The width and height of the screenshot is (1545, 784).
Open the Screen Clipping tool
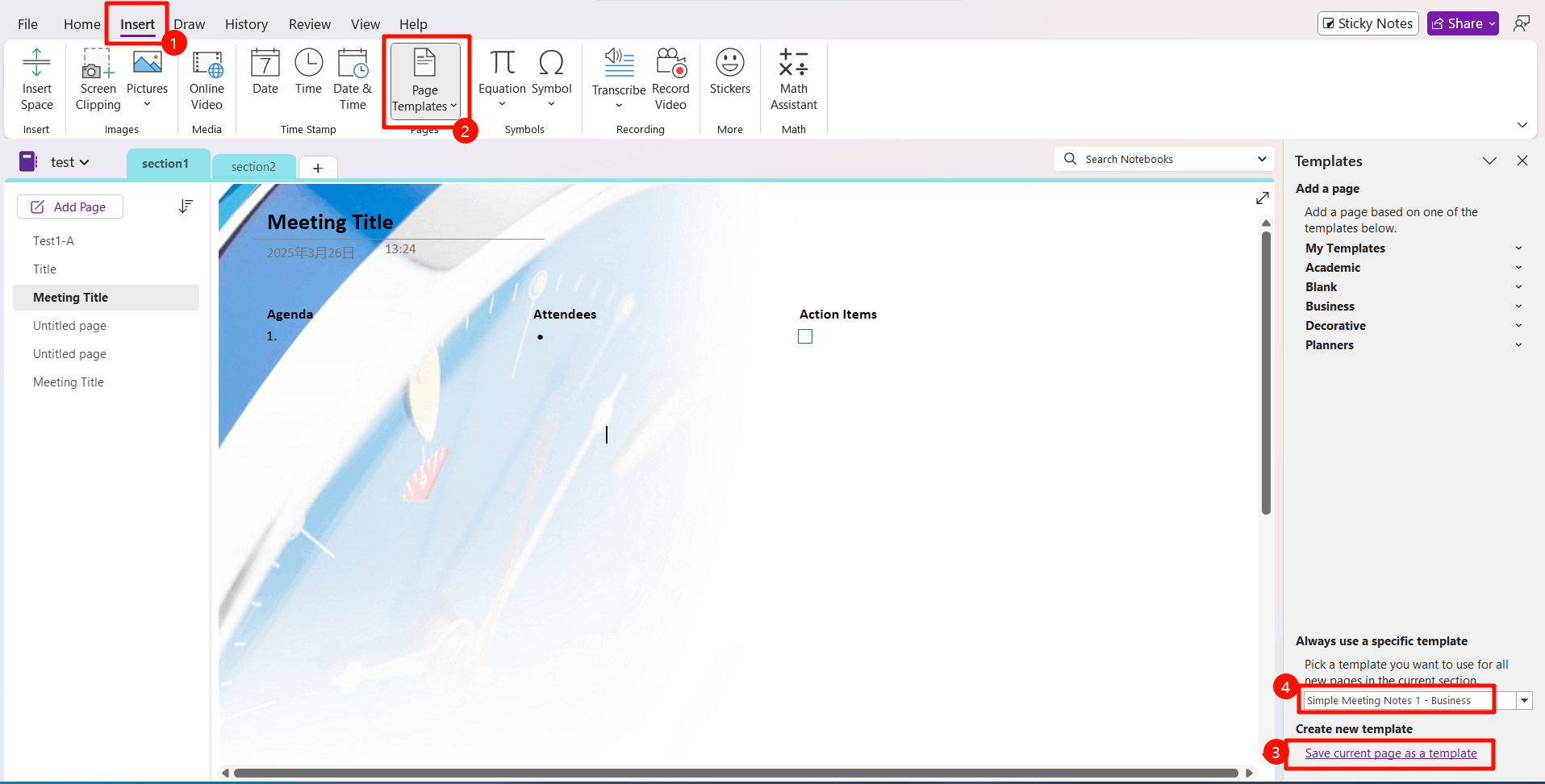click(x=97, y=81)
